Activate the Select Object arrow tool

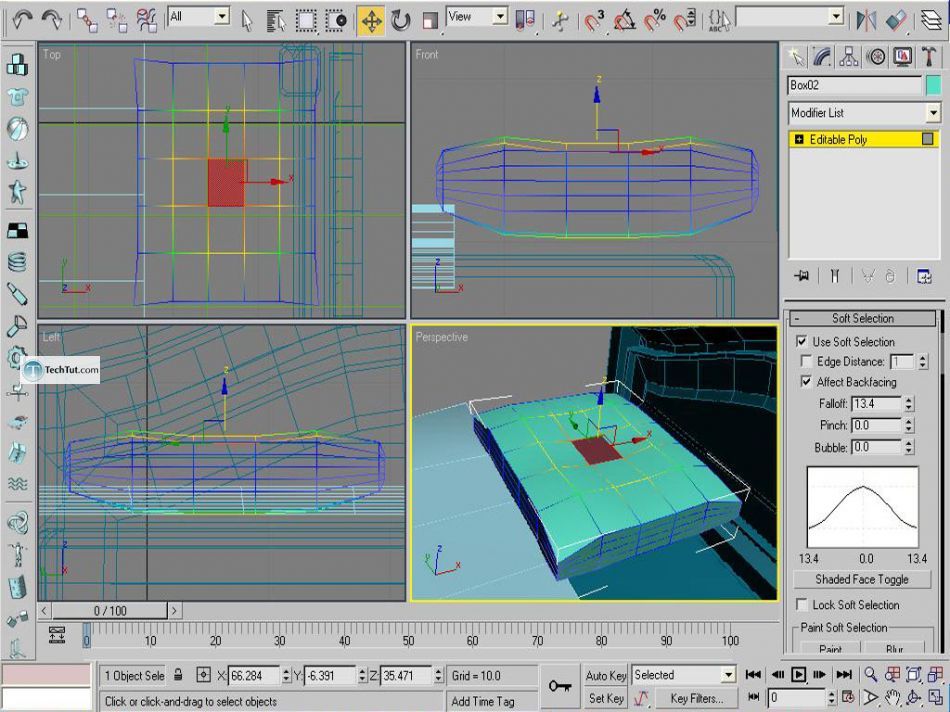tap(247, 21)
